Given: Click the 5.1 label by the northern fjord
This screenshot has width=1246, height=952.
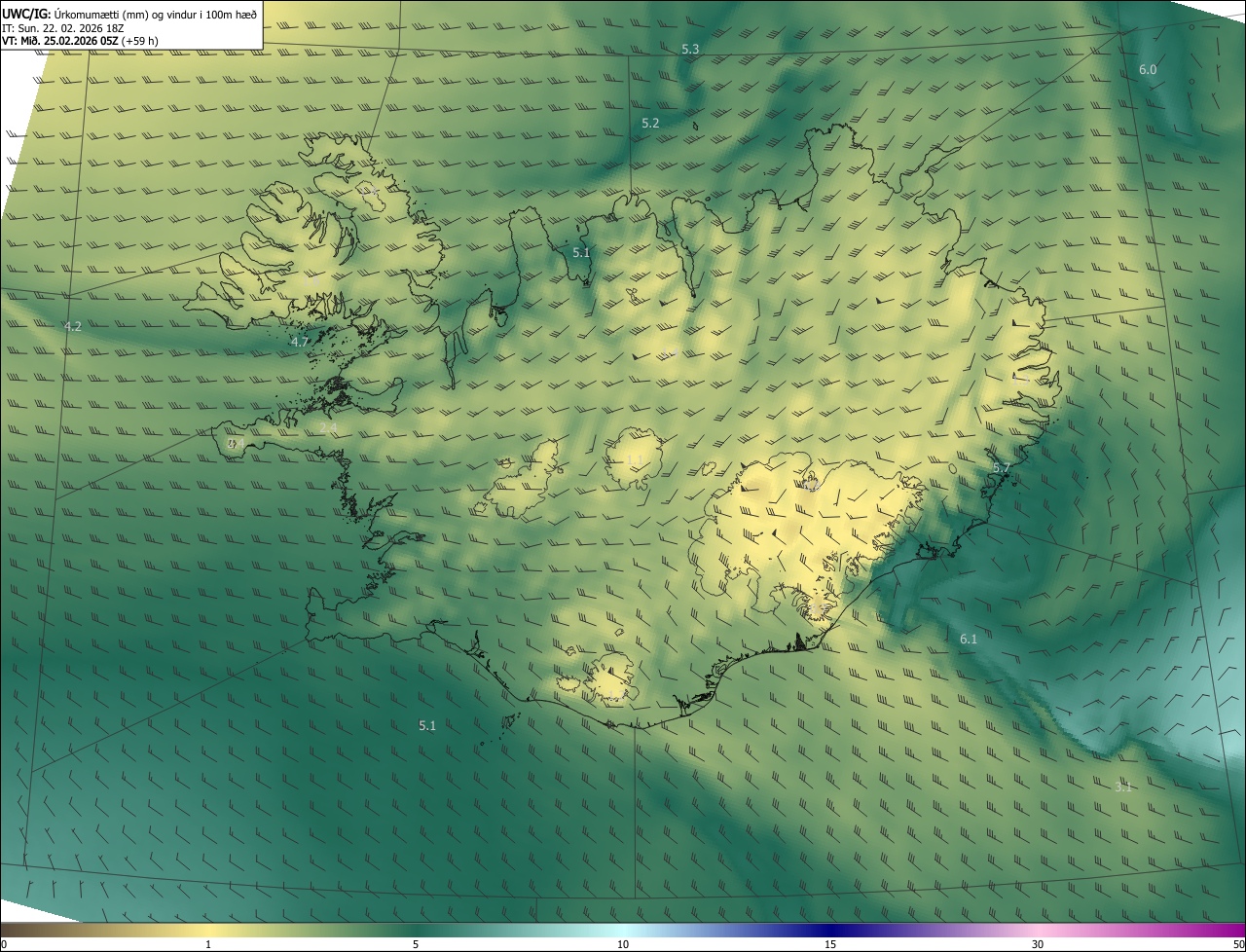Looking at the screenshot, I should [x=581, y=252].
